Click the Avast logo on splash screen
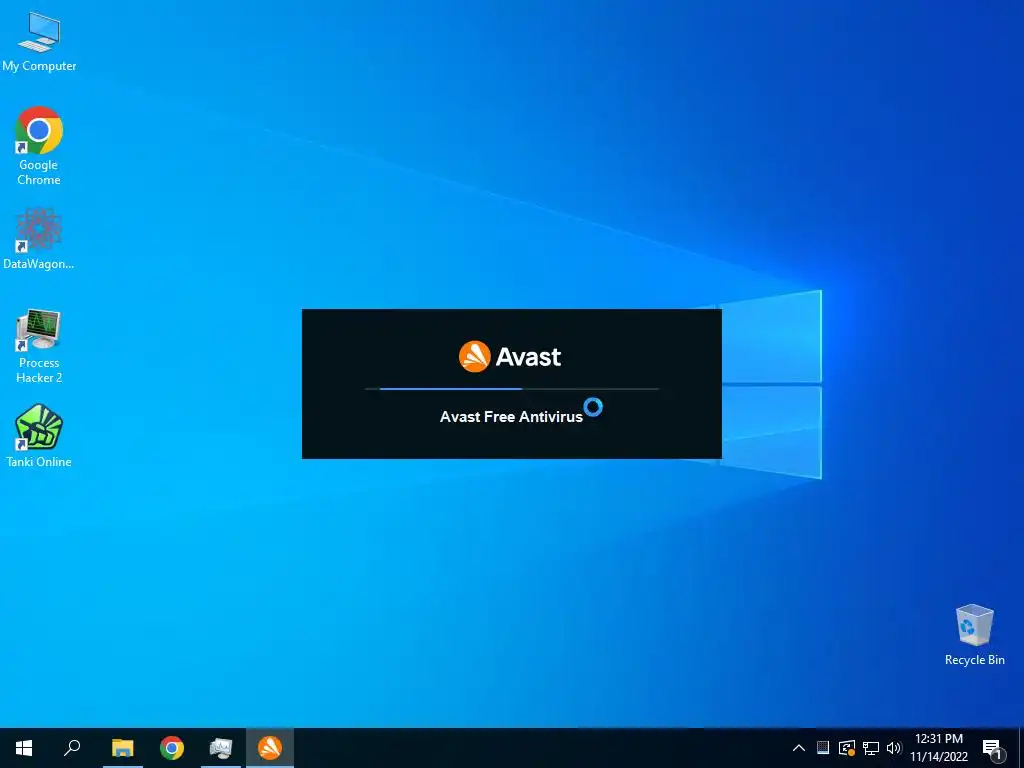The width and height of the screenshot is (1024, 768). (x=510, y=357)
